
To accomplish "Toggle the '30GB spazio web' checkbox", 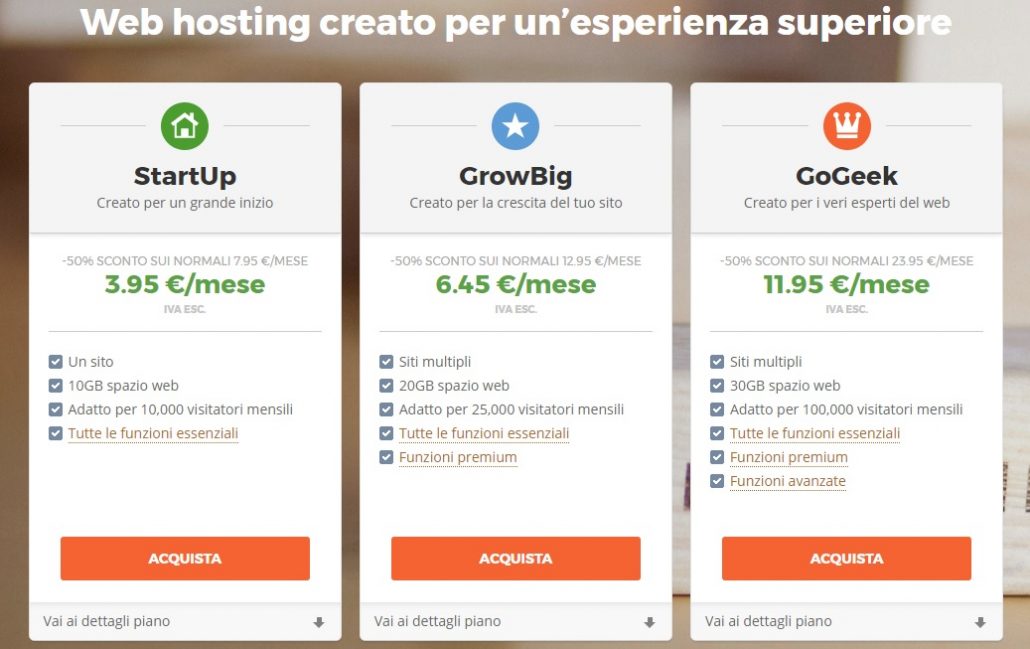I will [x=717, y=386].
